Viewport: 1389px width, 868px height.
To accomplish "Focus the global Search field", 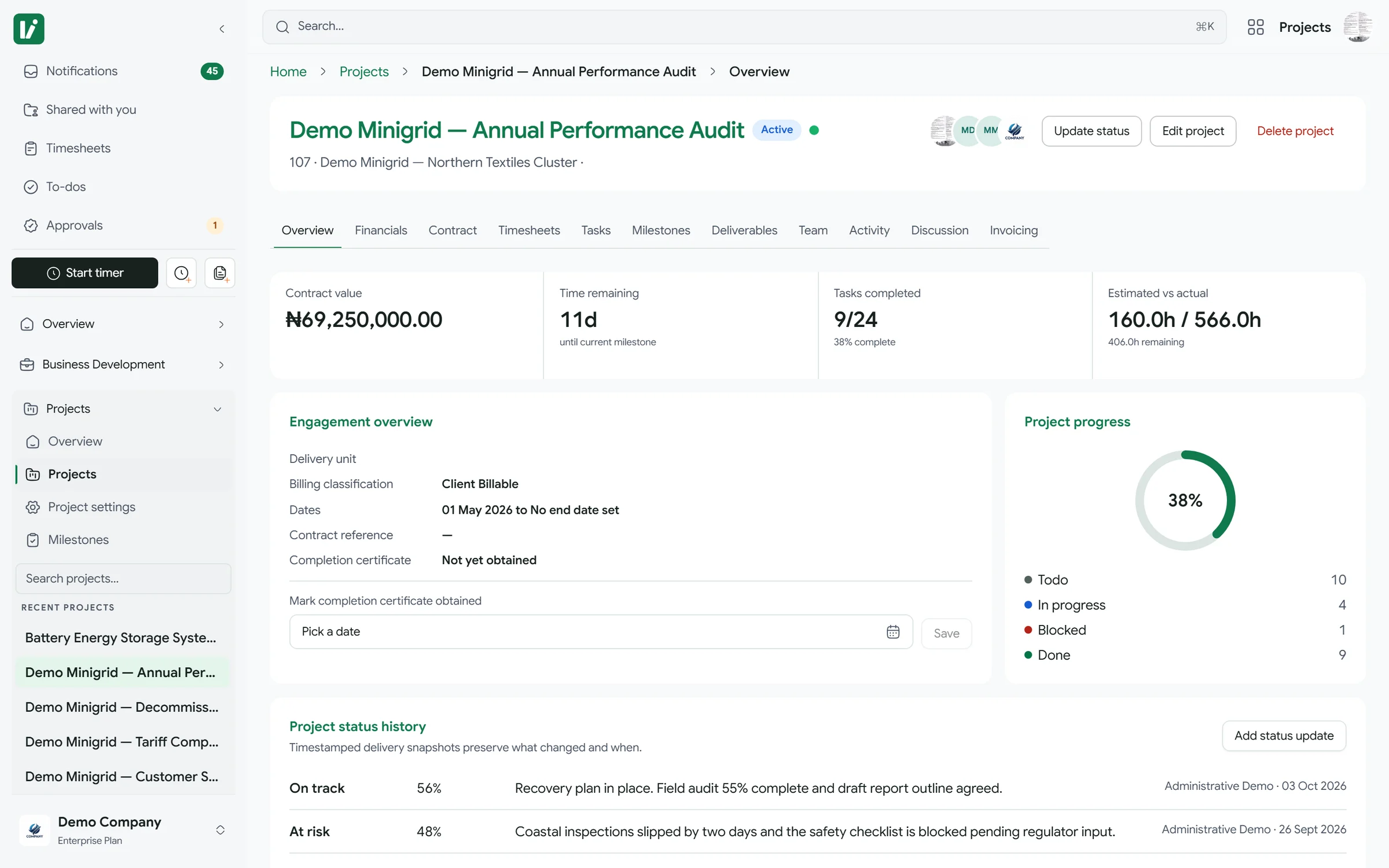I will click(744, 27).
